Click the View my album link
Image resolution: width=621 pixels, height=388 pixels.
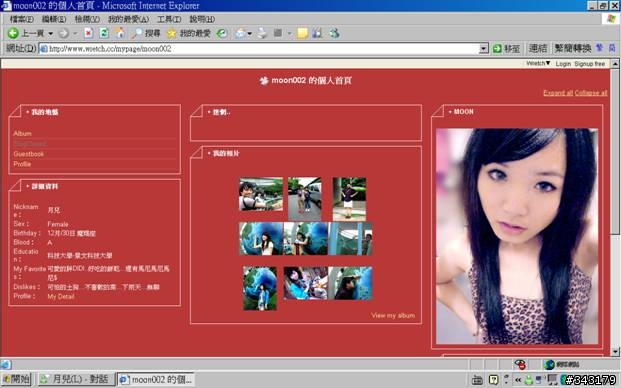[x=393, y=316]
